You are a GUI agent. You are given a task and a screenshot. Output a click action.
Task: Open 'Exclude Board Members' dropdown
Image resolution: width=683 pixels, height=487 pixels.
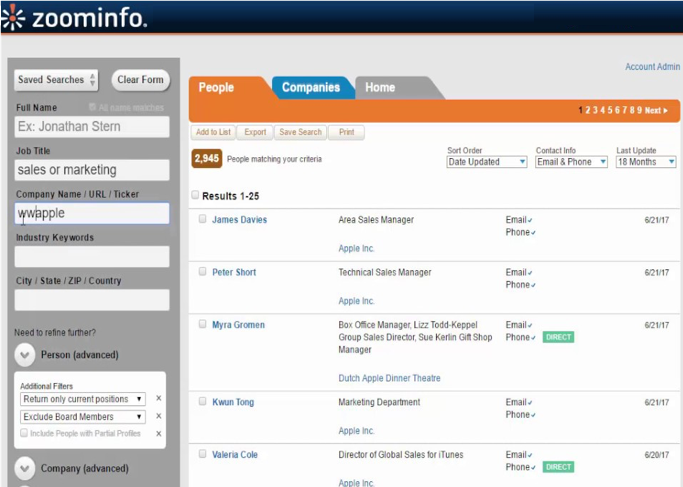(83, 417)
